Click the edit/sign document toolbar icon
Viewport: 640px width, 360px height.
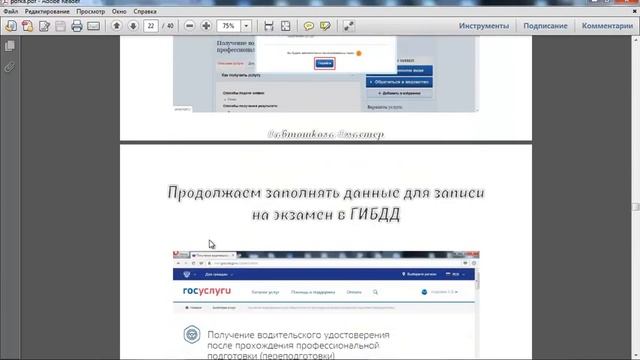coord(44,26)
